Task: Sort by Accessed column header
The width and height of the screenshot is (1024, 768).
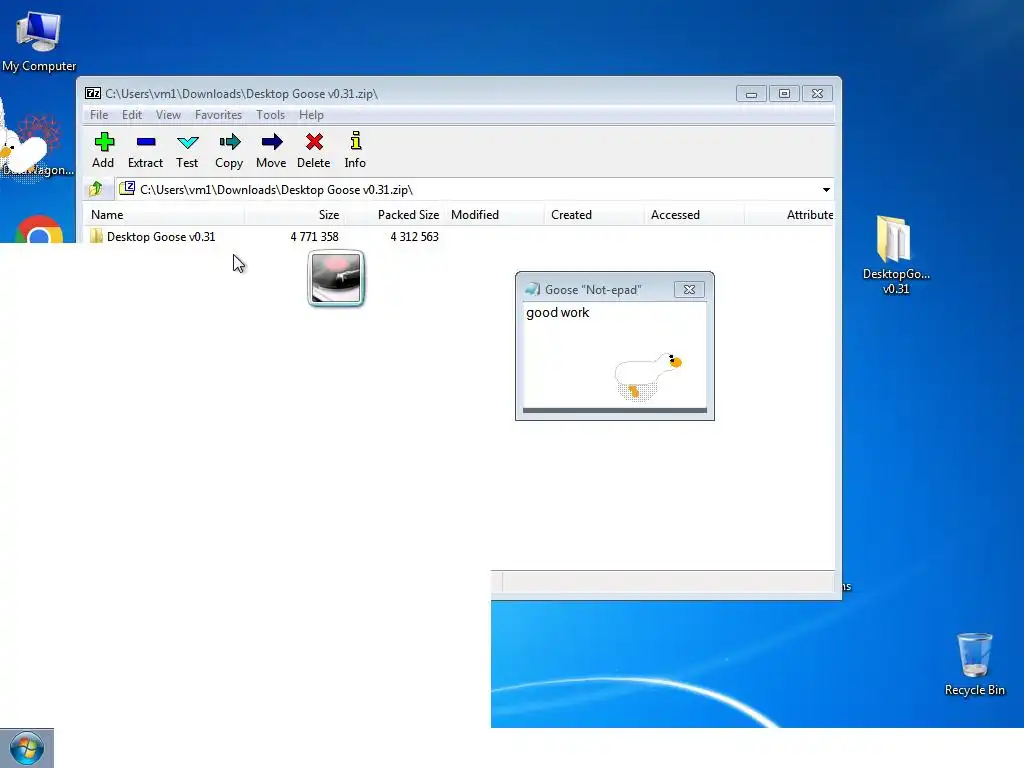Action: tap(694, 215)
